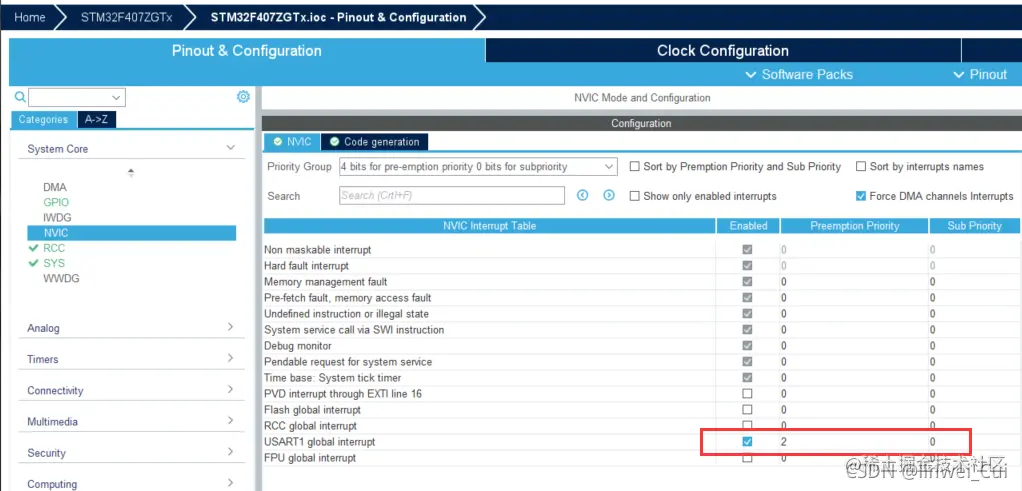Open the peripheral search combo box
The height and width of the screenshot is (491, 1022).
[x=77, y=97]
